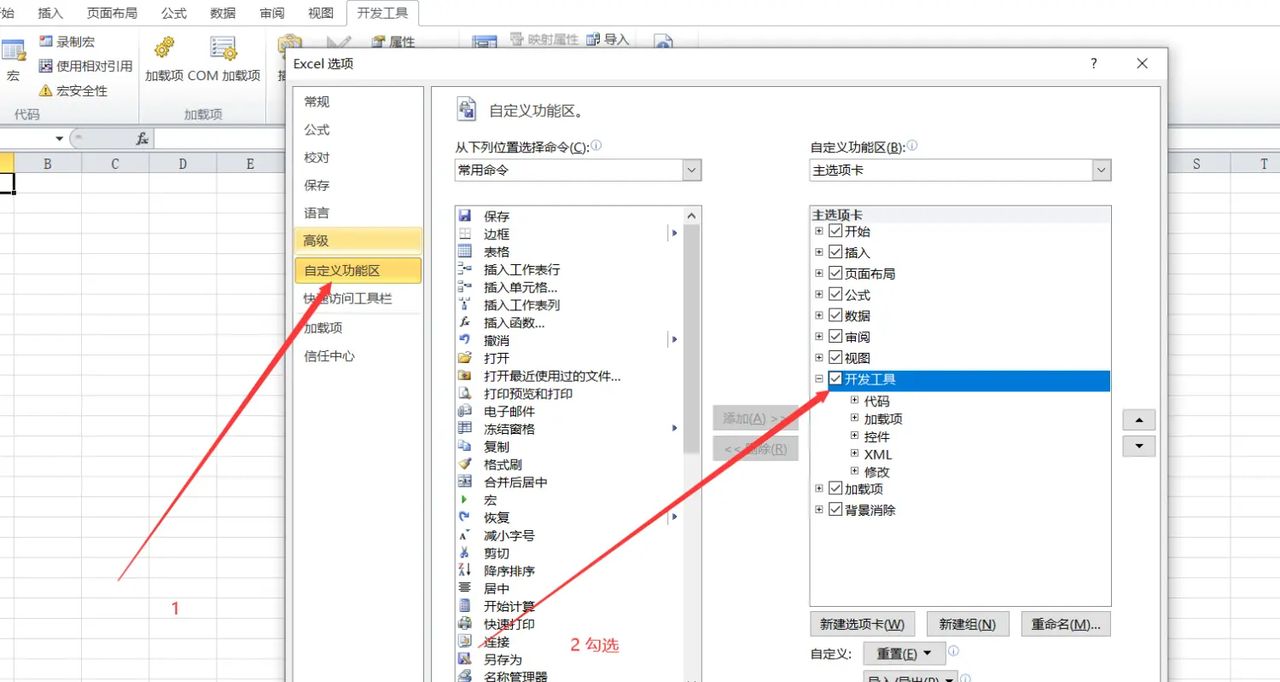
Task: Click the 新建组 button
Action: 968,624
